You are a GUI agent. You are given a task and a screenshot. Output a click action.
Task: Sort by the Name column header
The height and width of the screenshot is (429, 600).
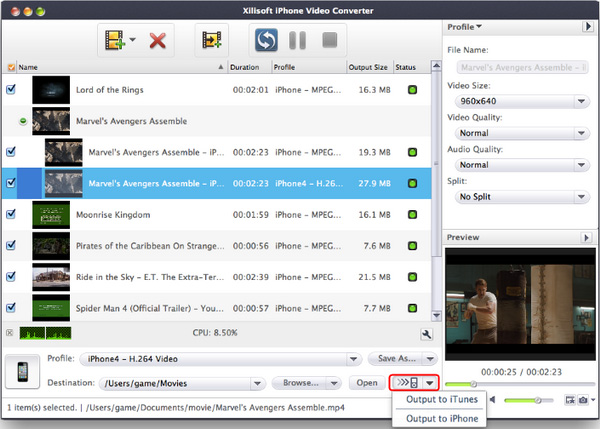coord(122,67)
